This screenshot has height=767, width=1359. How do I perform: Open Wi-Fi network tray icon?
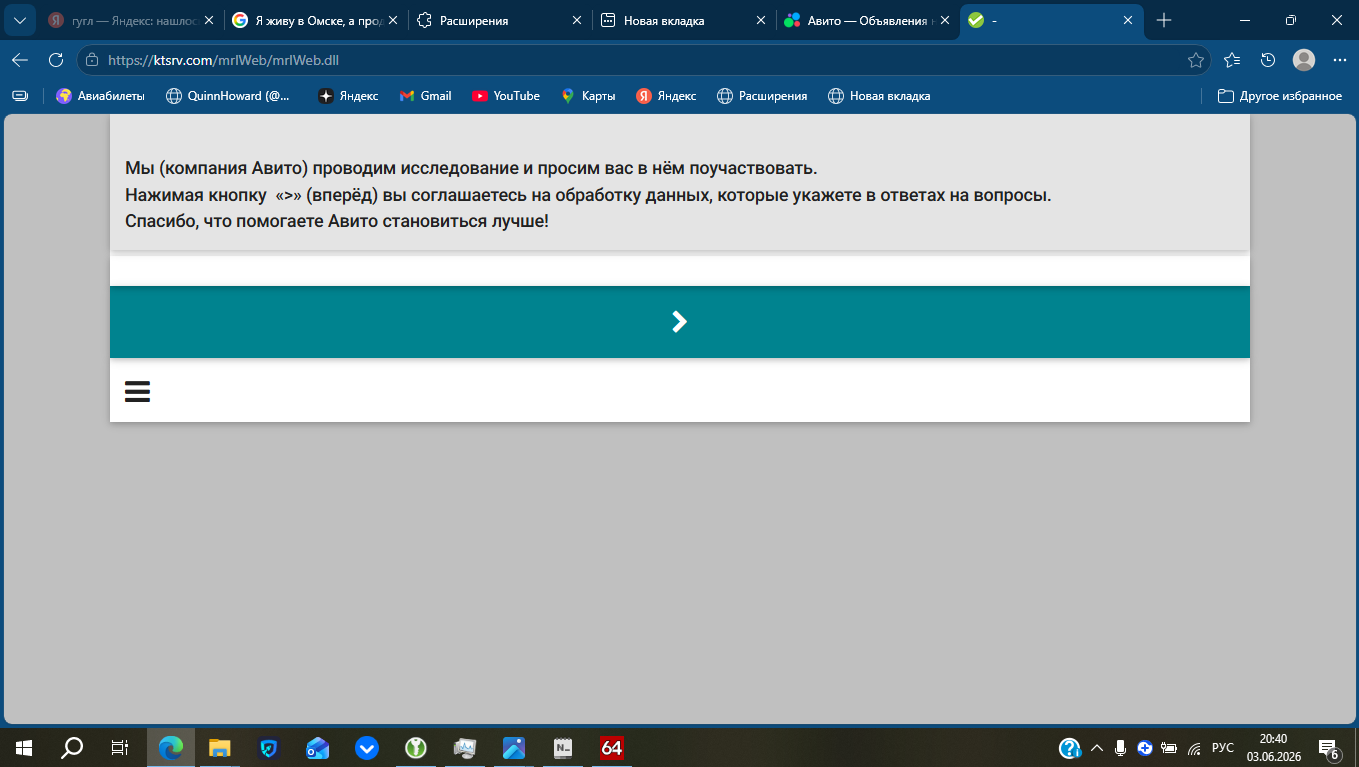[1194, 748]
